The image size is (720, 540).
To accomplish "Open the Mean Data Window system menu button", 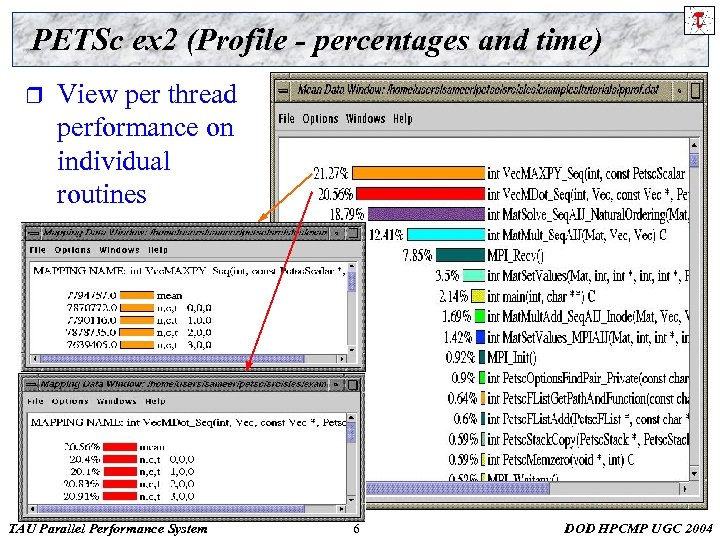I will pos(283,90).
